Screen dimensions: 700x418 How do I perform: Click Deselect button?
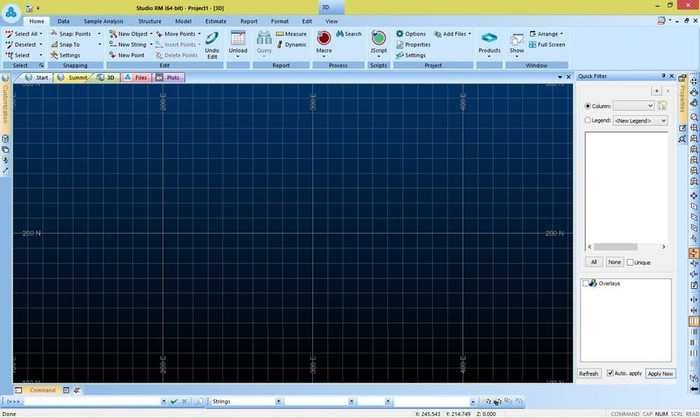[x=21, y=45]
